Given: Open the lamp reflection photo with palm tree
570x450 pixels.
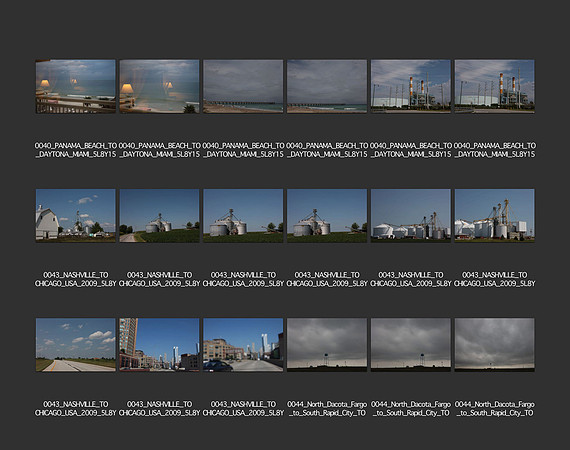Looking at the screenshot, I should (159, 87).
